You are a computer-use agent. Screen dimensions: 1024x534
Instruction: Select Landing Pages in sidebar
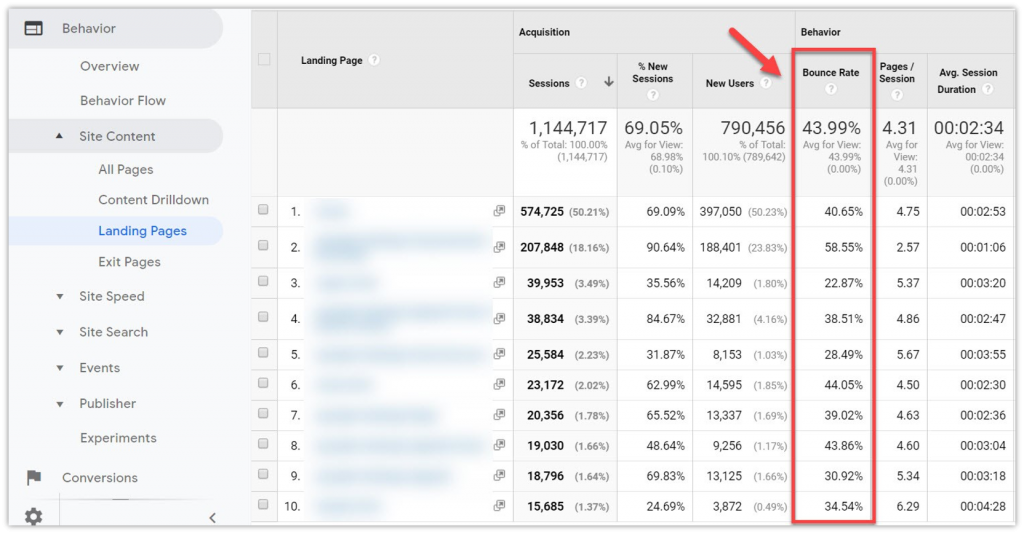tap(142, 230)
